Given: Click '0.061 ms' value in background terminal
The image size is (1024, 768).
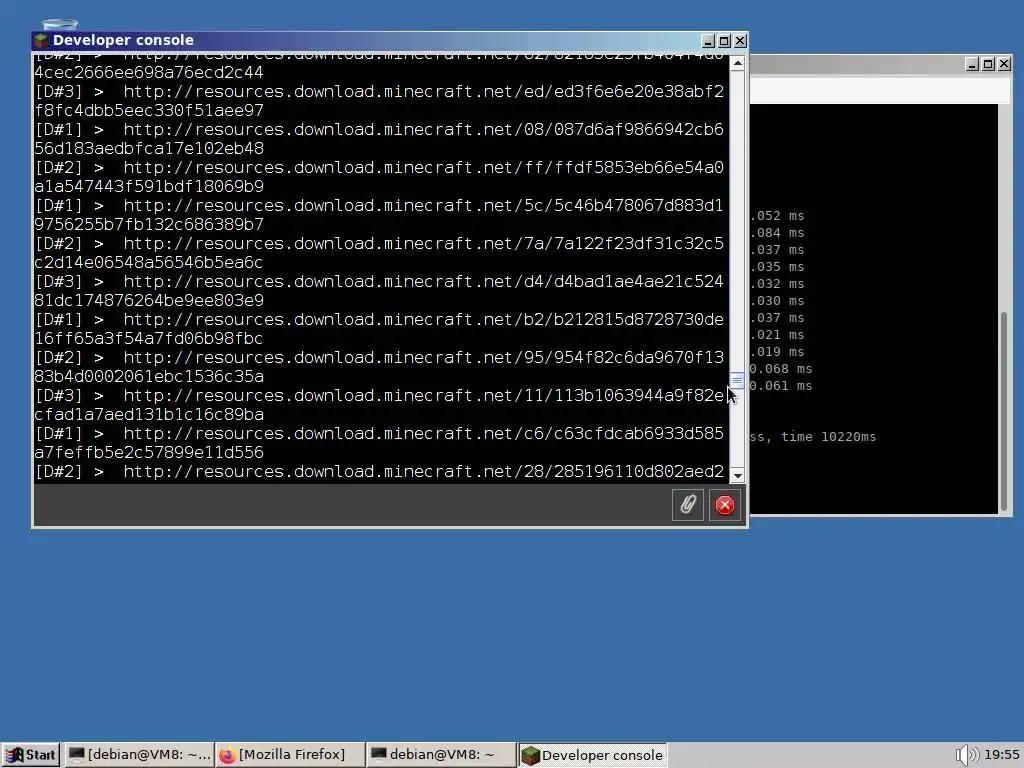Looking at the screenshot, I should pos(780,386).
